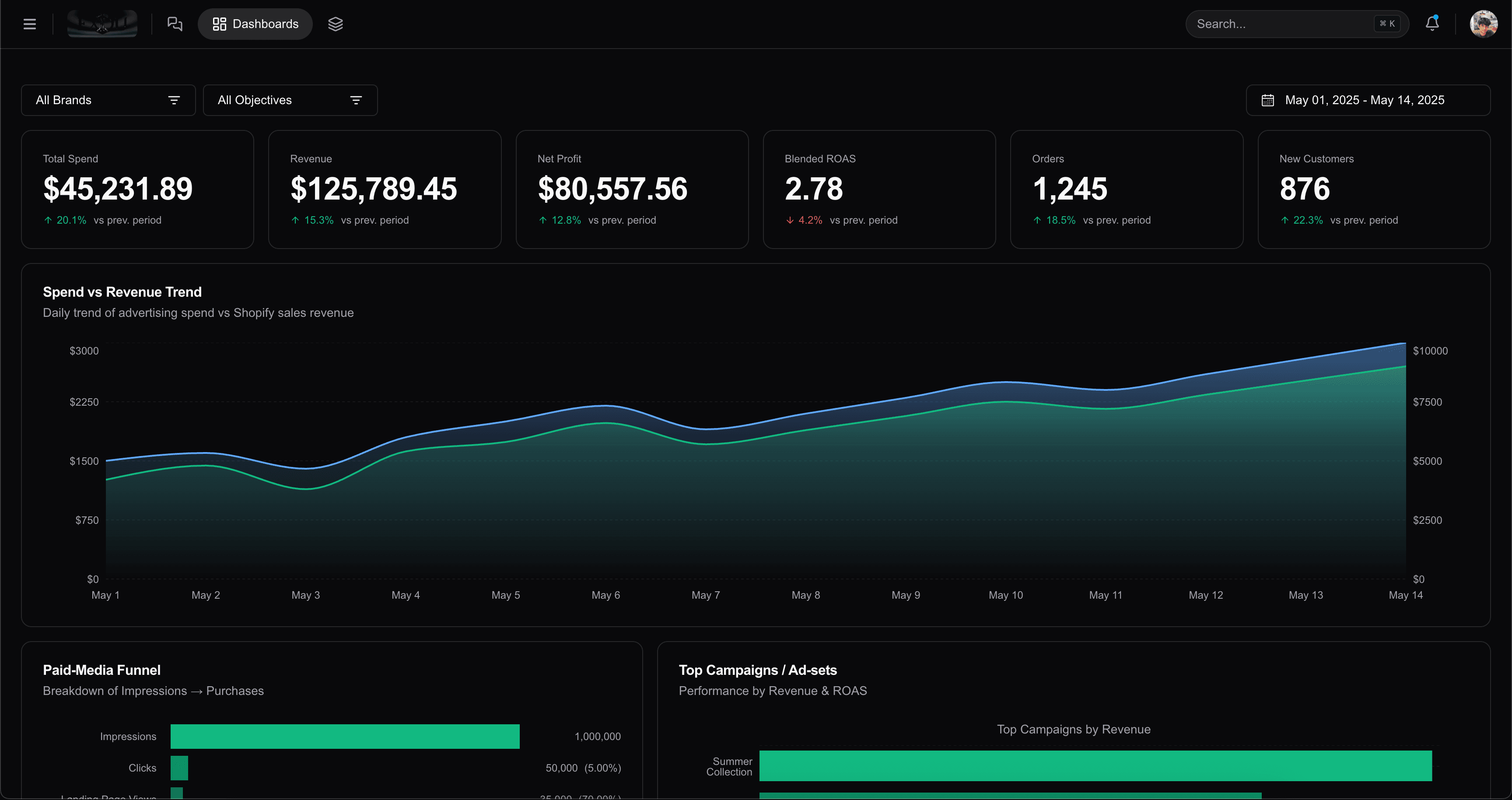Expand the All Objectives dropdown
1512x800 pixels.
click(290, 100)
